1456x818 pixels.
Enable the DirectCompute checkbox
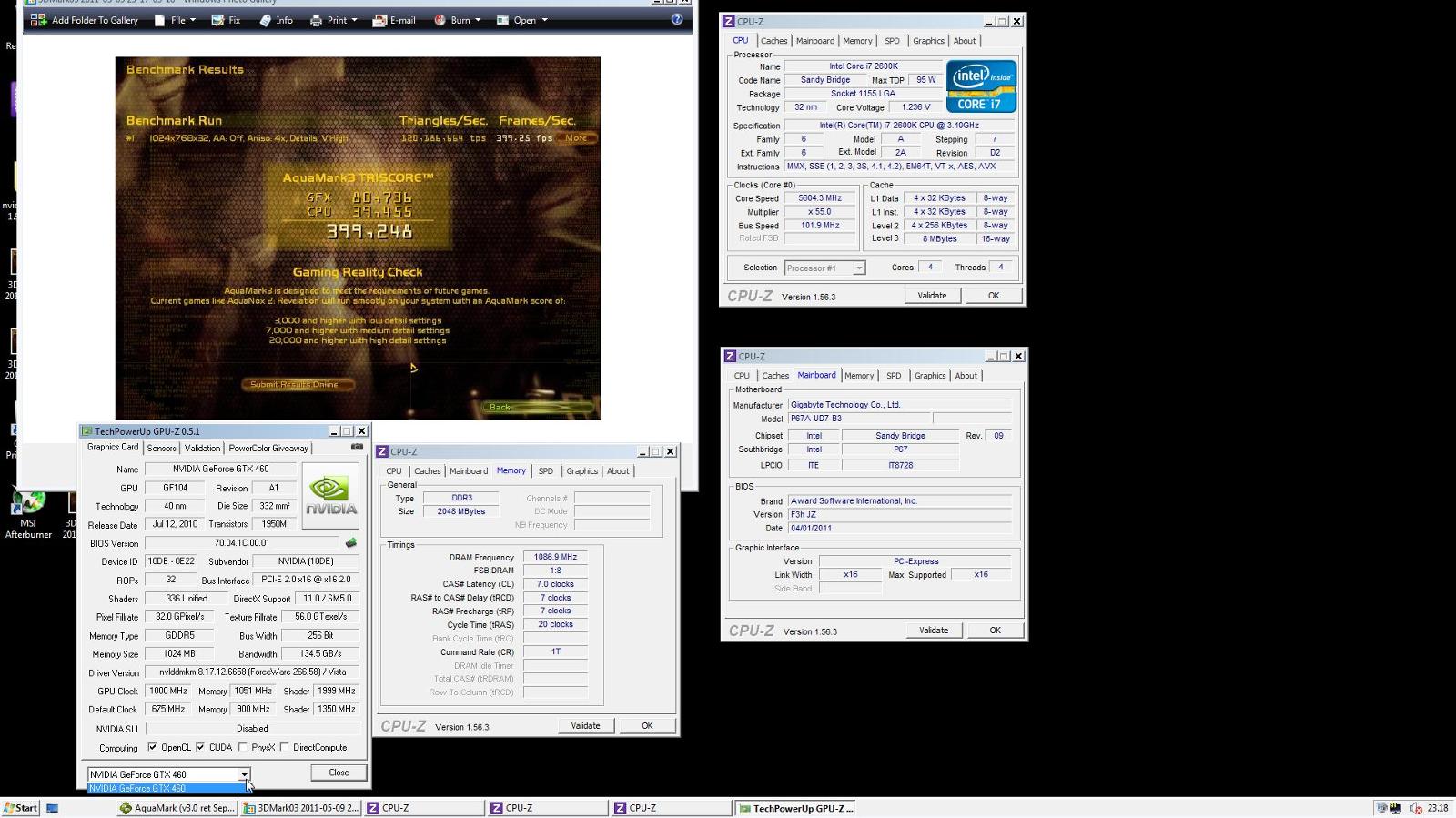click(285, 747)
